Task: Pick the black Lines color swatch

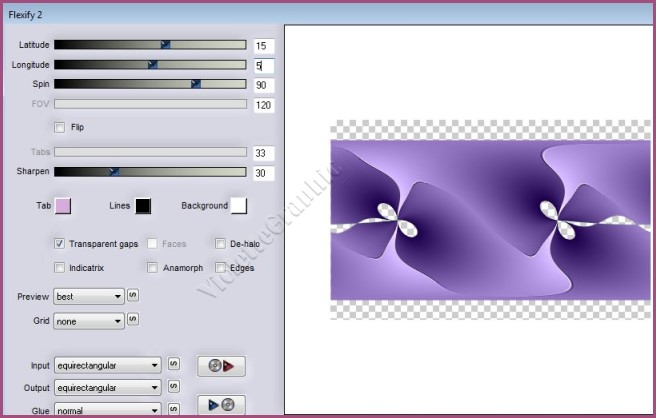Action: pyautogui.click(x=142, y=206)
